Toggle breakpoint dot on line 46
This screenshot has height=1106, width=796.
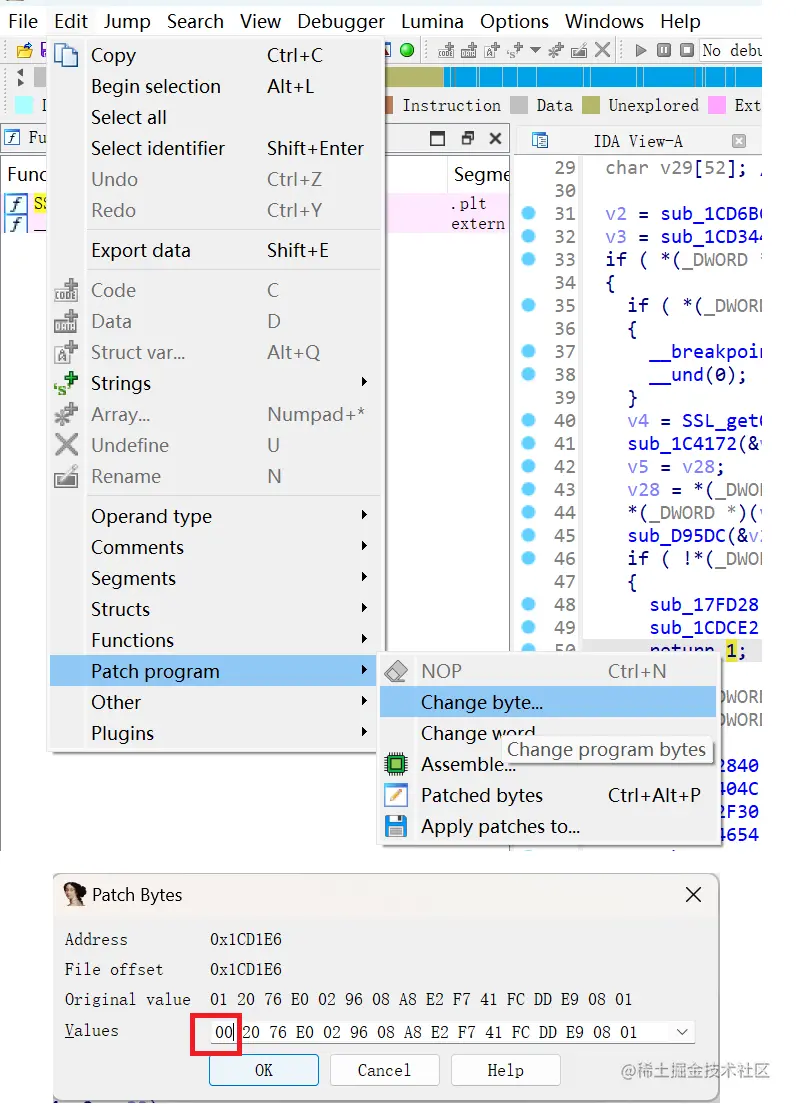coord(528,558)
